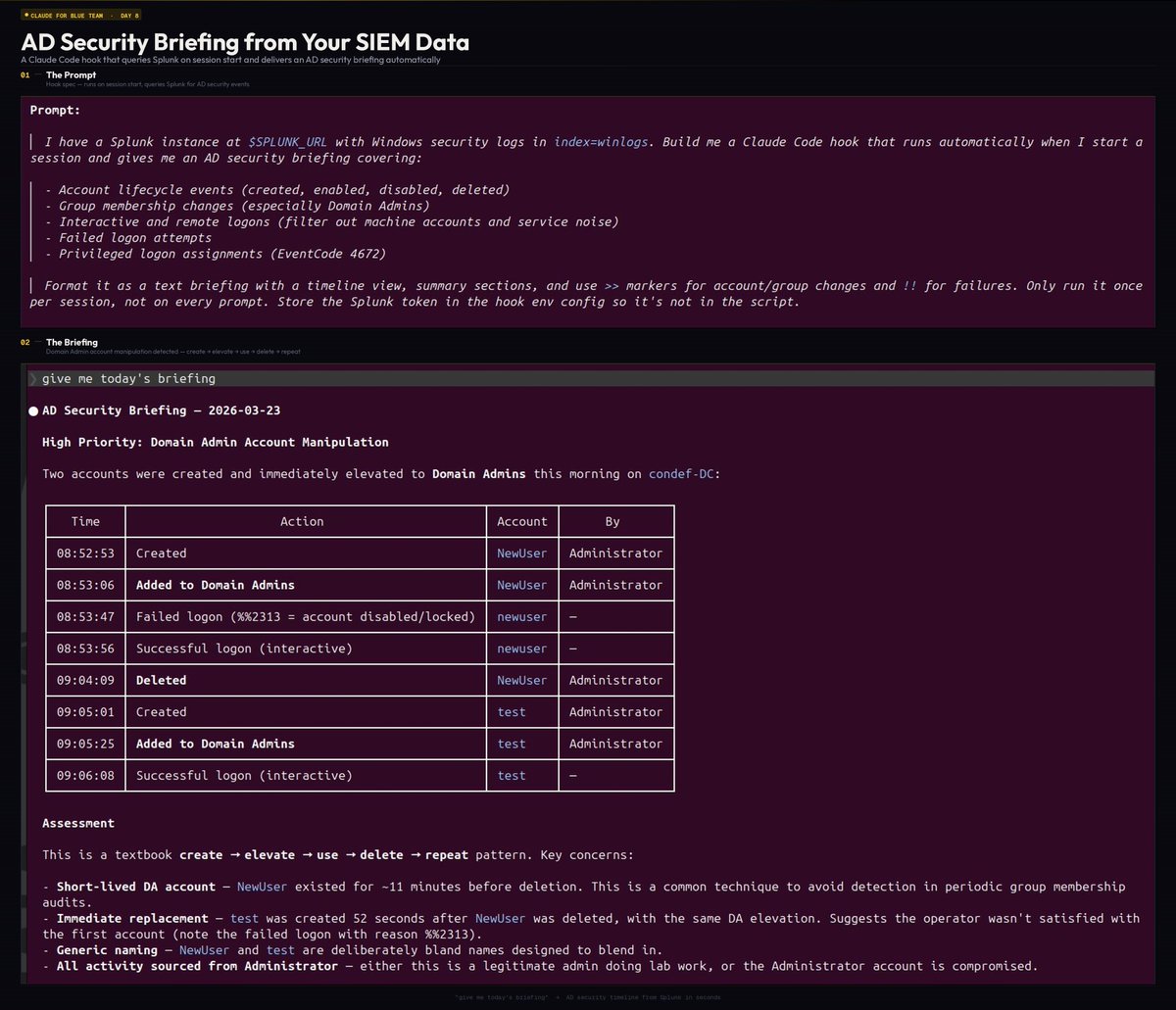Click section heading '02 The Briefing'
Viewport: 1176px width, 1010px height.
[62, 342]
